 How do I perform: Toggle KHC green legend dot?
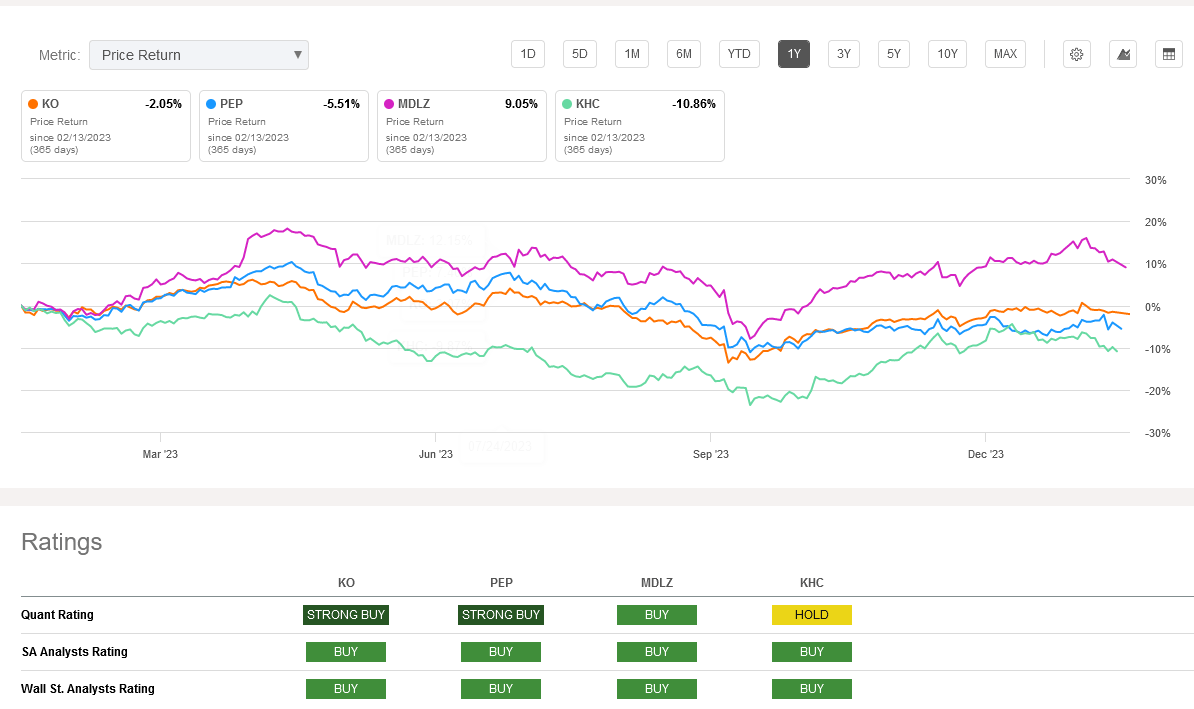(567, 103)
